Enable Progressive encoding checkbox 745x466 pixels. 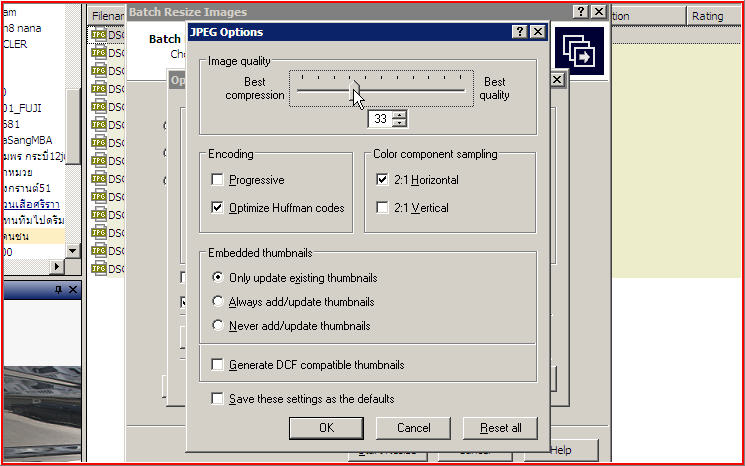[x=217, y=180]
